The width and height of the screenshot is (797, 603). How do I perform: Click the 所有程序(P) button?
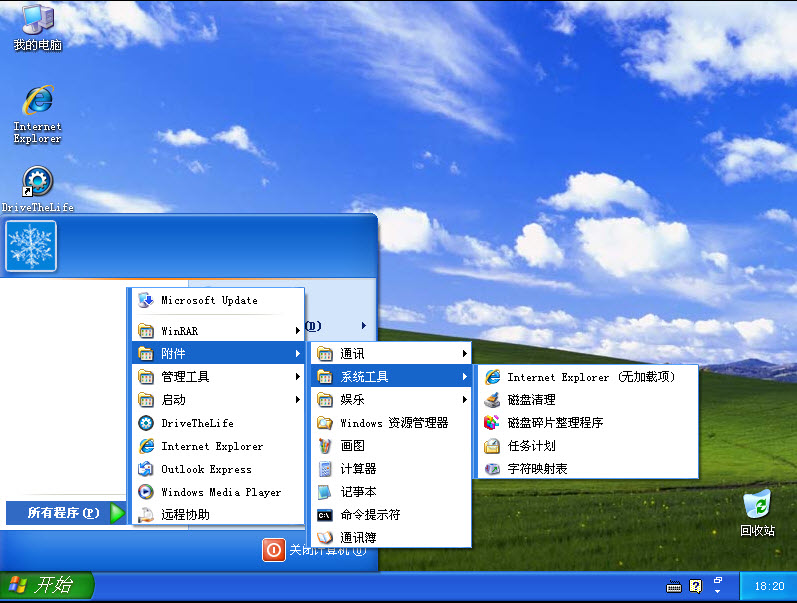click(66, 512)
